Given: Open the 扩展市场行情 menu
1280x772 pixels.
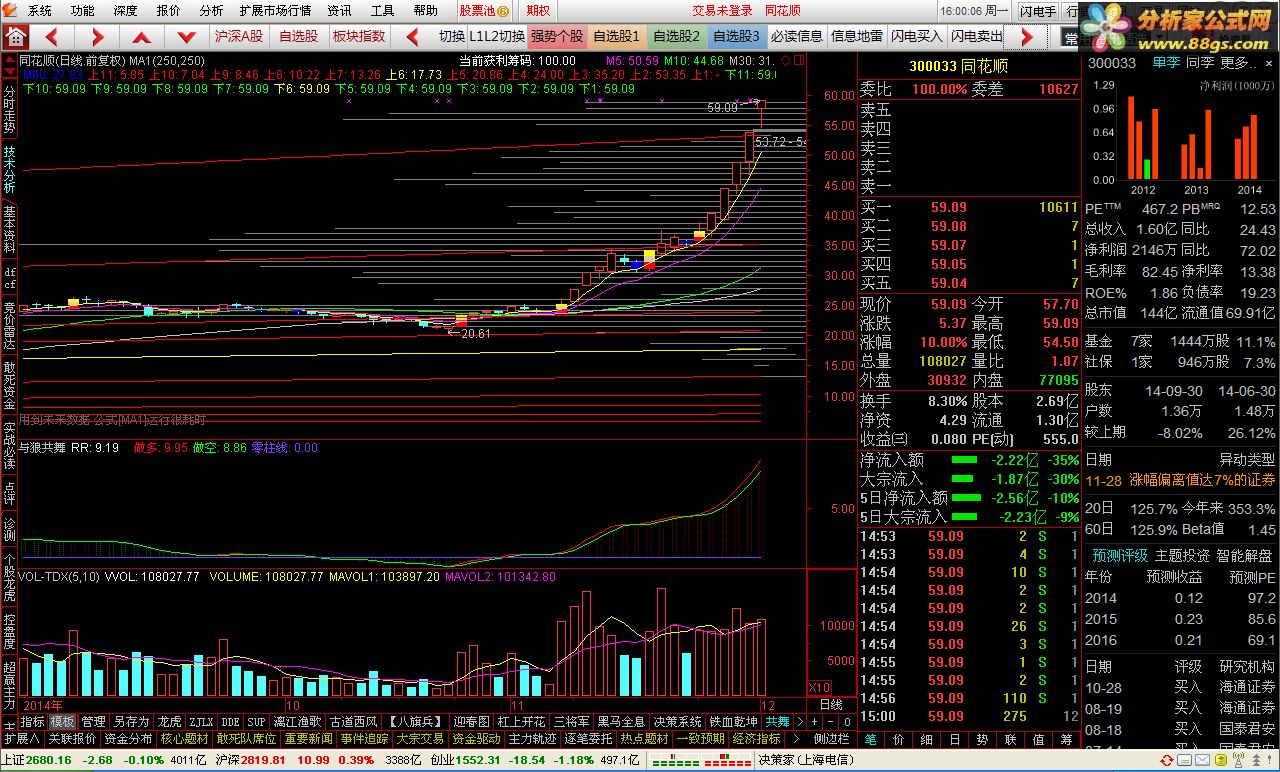Looking at the screenshot, I should point(275,11).
